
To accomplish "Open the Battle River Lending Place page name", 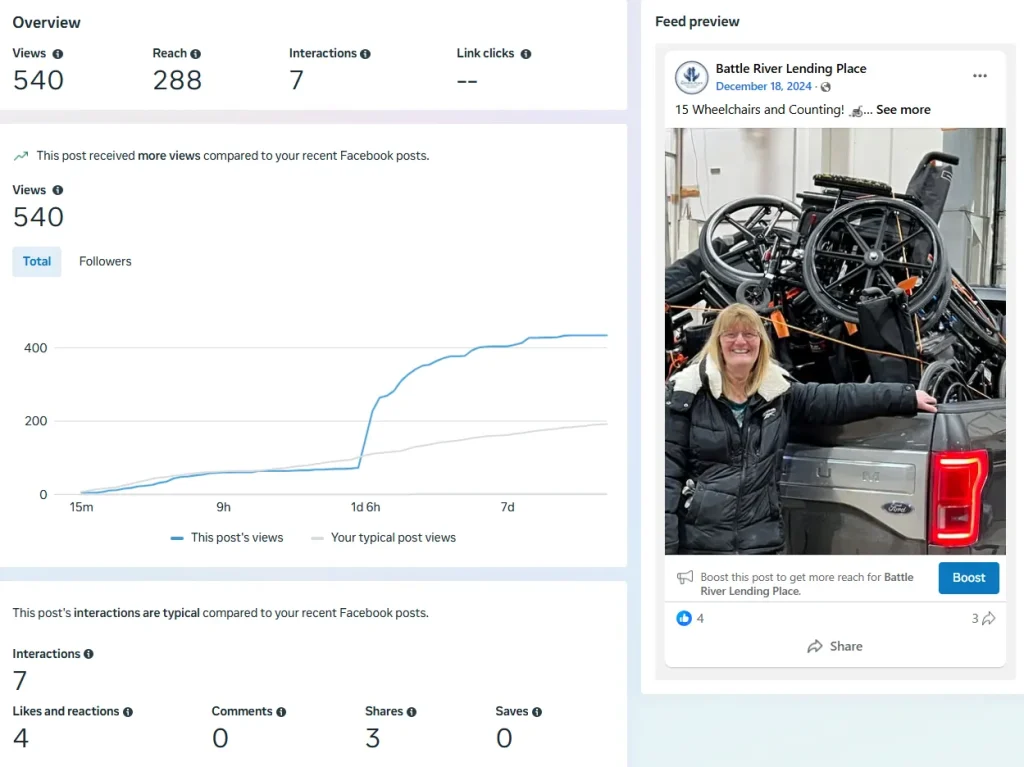I will coord(790,69).
